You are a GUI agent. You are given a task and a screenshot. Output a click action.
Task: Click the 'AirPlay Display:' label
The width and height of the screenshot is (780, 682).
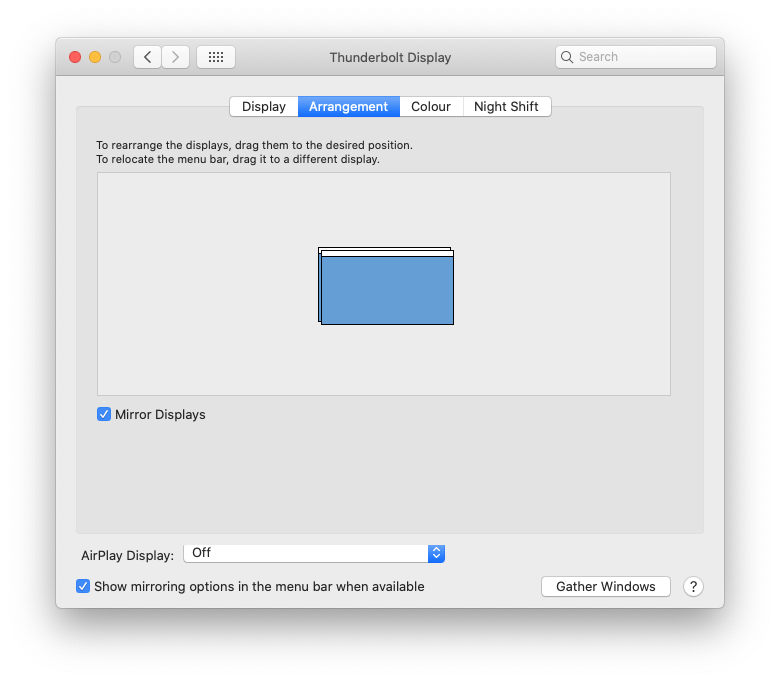coord(127,555)
